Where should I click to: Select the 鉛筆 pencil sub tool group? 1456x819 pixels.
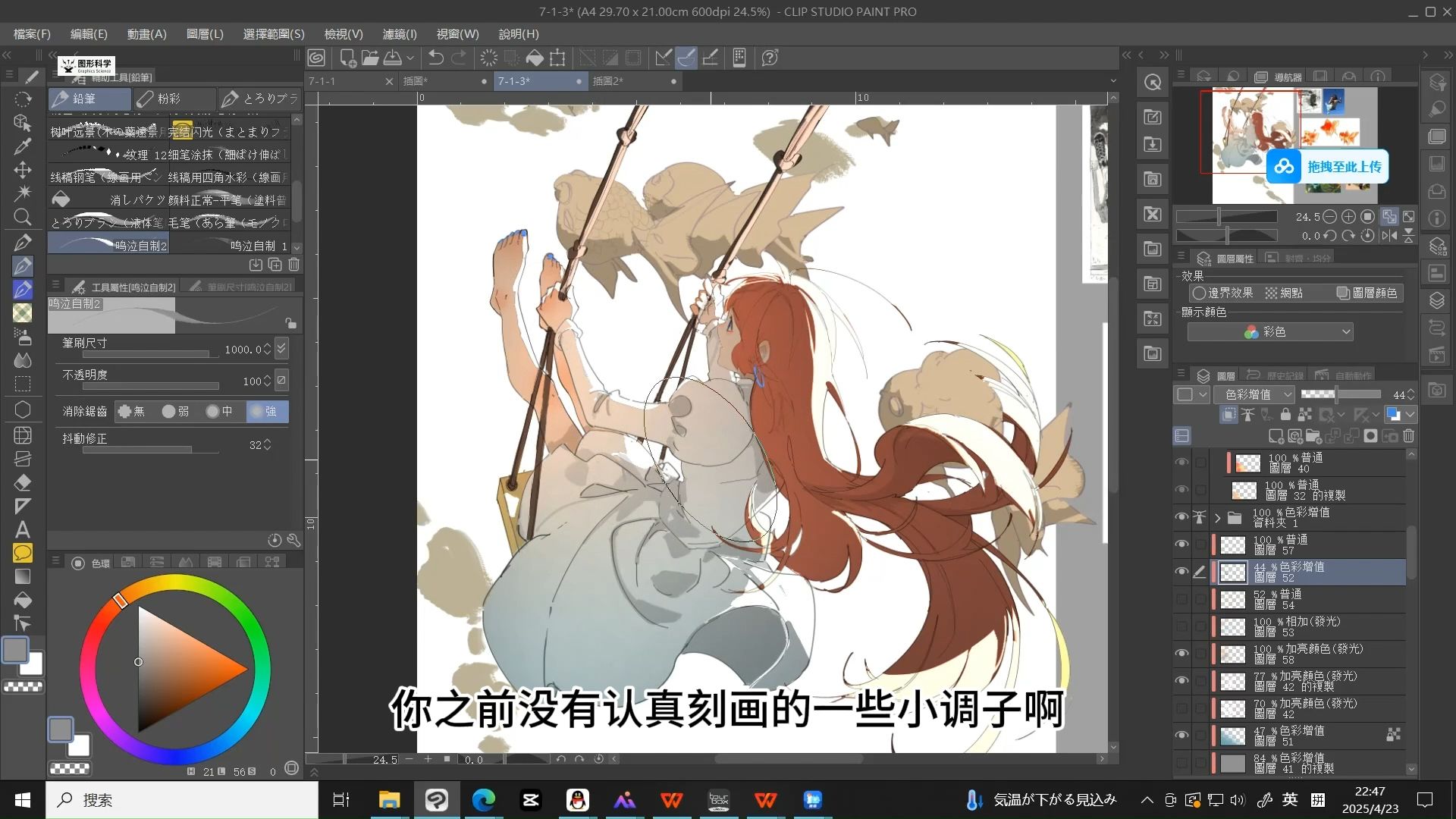point(90,99)
